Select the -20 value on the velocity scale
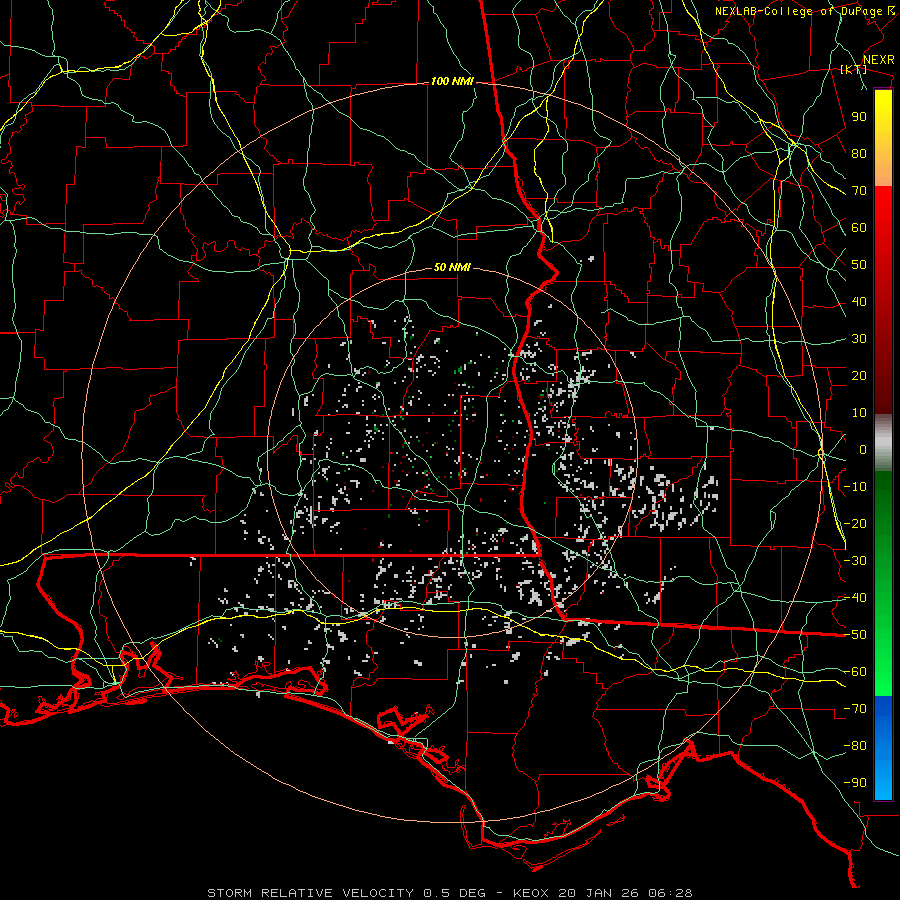 click(855, 523)
